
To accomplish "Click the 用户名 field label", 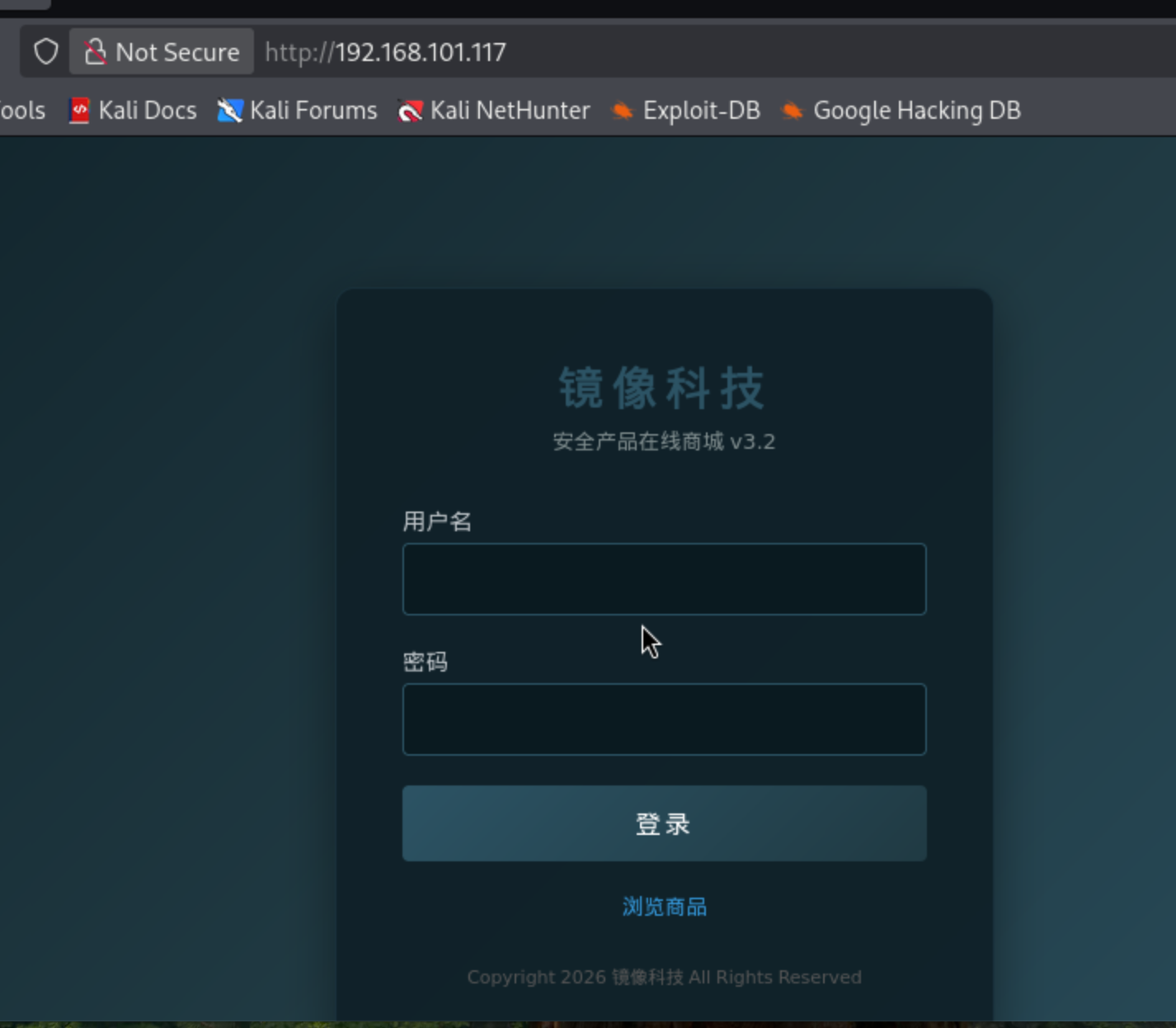I will pos(437,521).
